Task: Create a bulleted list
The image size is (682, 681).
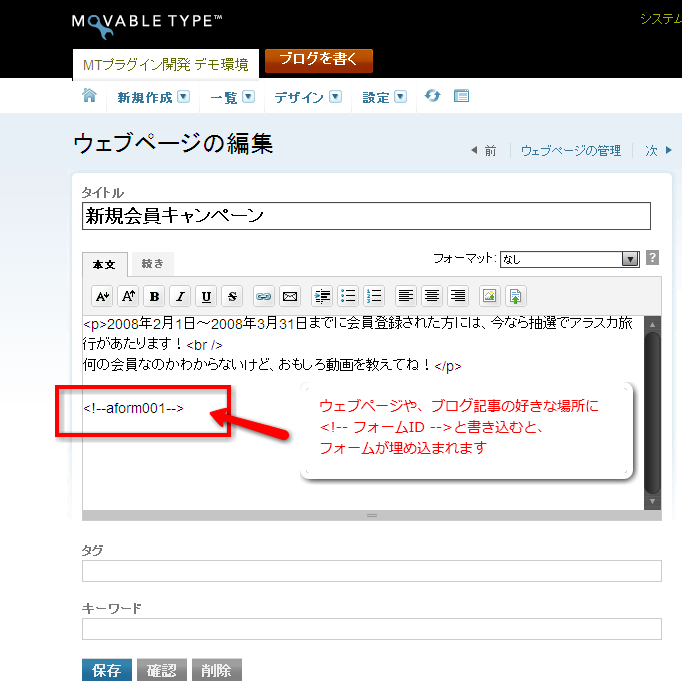Action: 348,296
